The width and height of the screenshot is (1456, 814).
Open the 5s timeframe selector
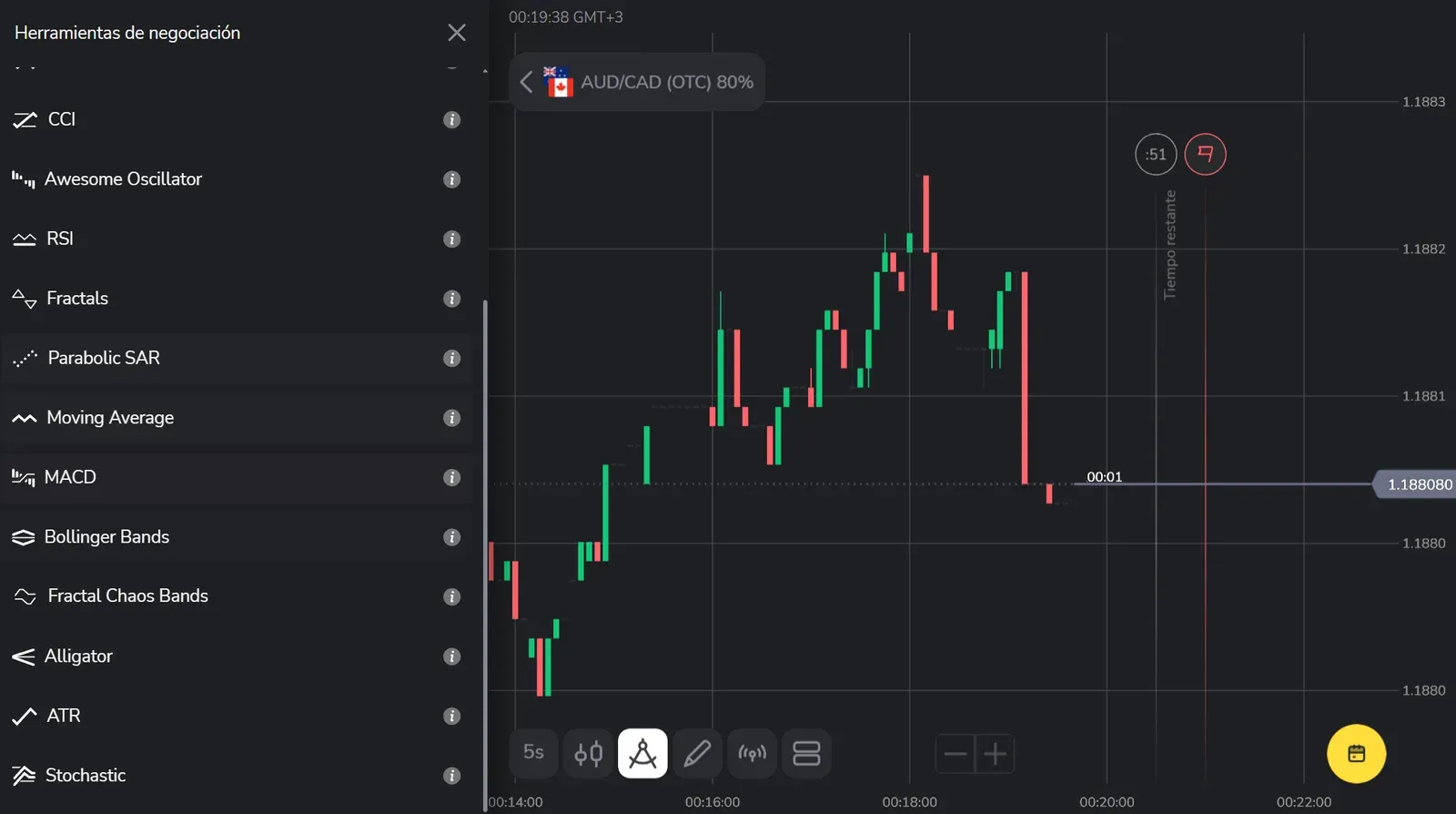(533, 754)
